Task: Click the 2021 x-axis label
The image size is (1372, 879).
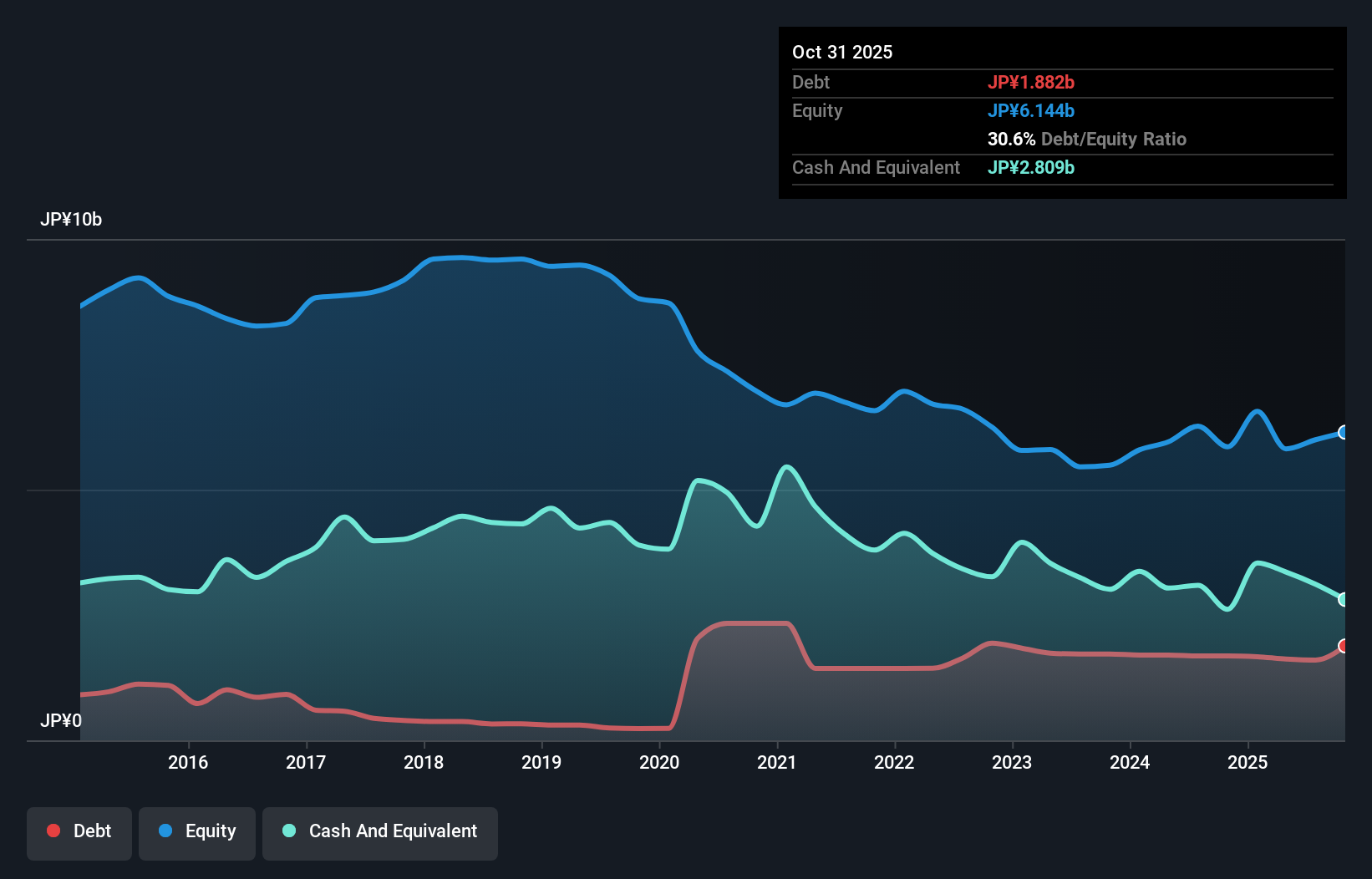Action: point(777,762)
